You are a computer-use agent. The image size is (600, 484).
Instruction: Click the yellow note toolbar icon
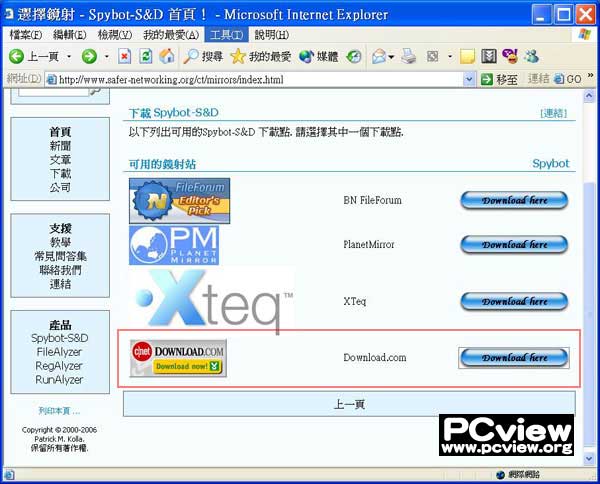[x=467, y=57]
